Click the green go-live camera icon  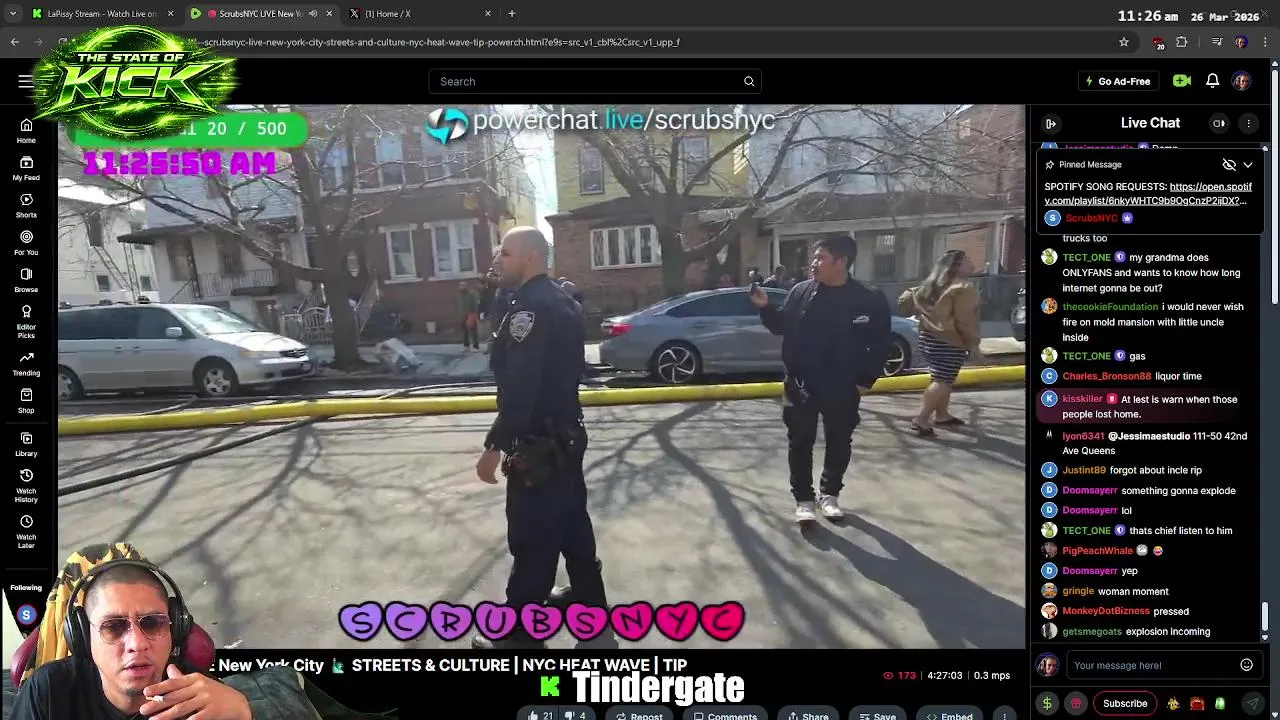(x=1182, y=81)
